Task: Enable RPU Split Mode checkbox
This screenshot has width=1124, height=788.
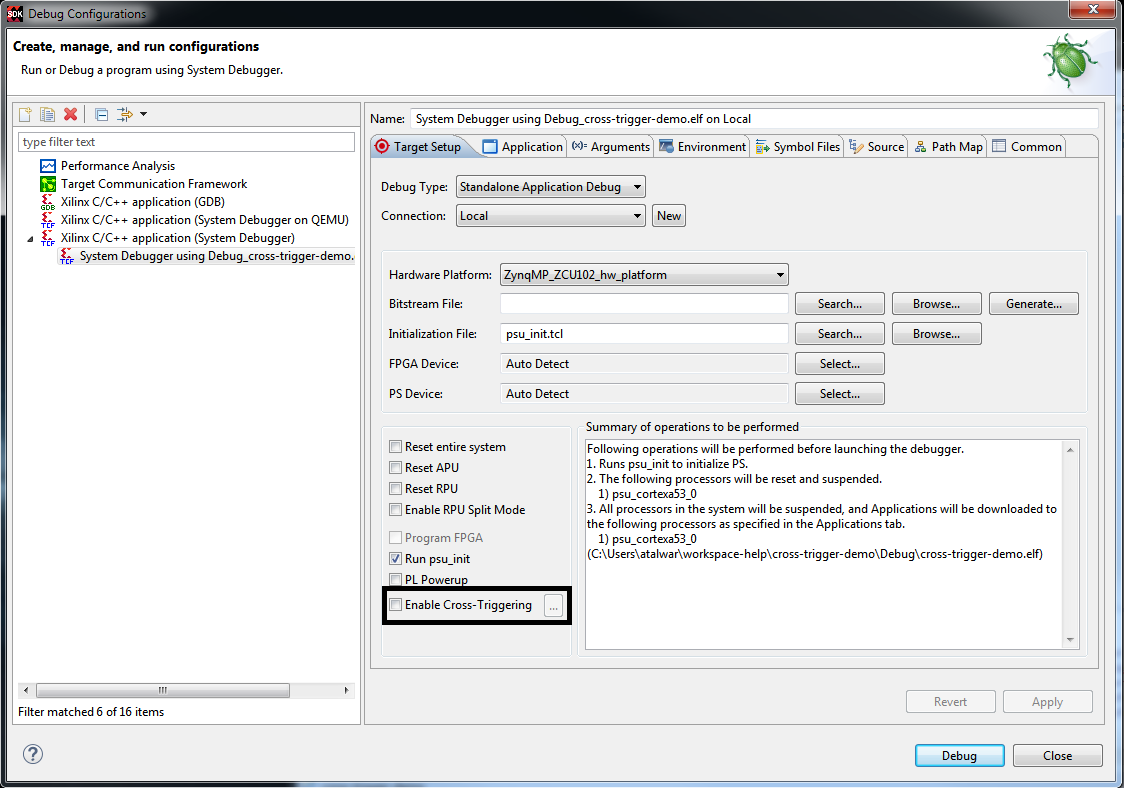Action: pos(395,510)
